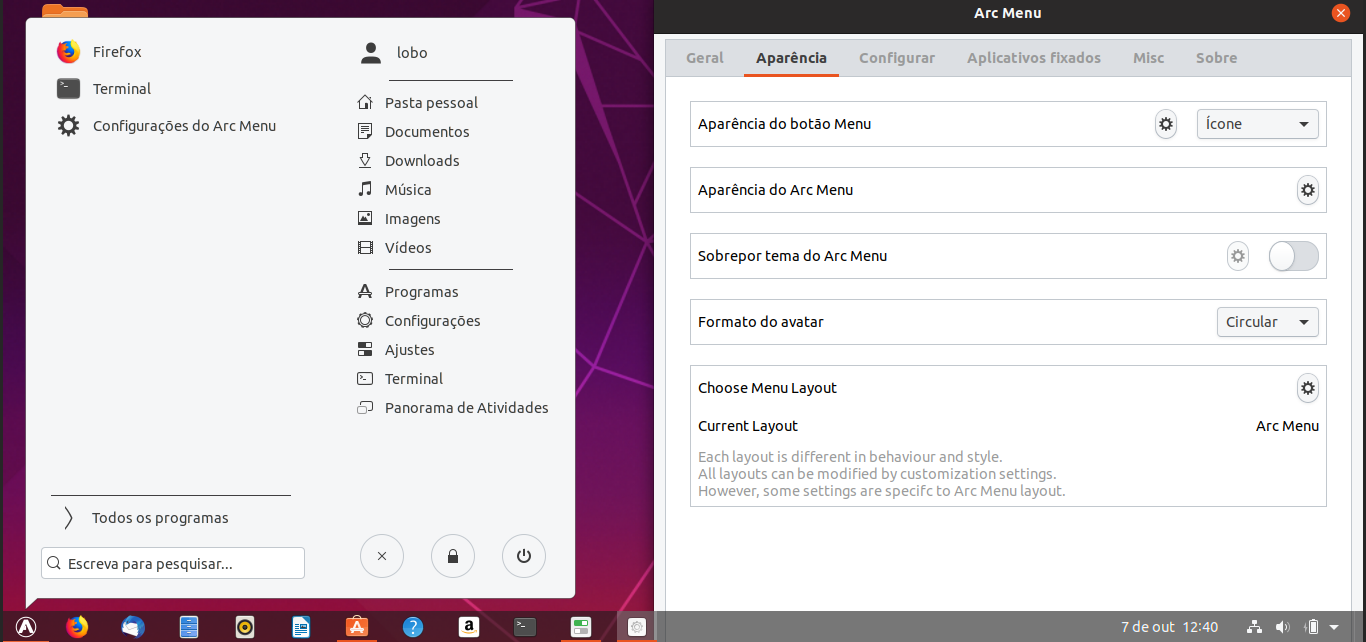Open Terminal from the Arc Menu shortcuts
1366x642 pixels.
(120, 88)
